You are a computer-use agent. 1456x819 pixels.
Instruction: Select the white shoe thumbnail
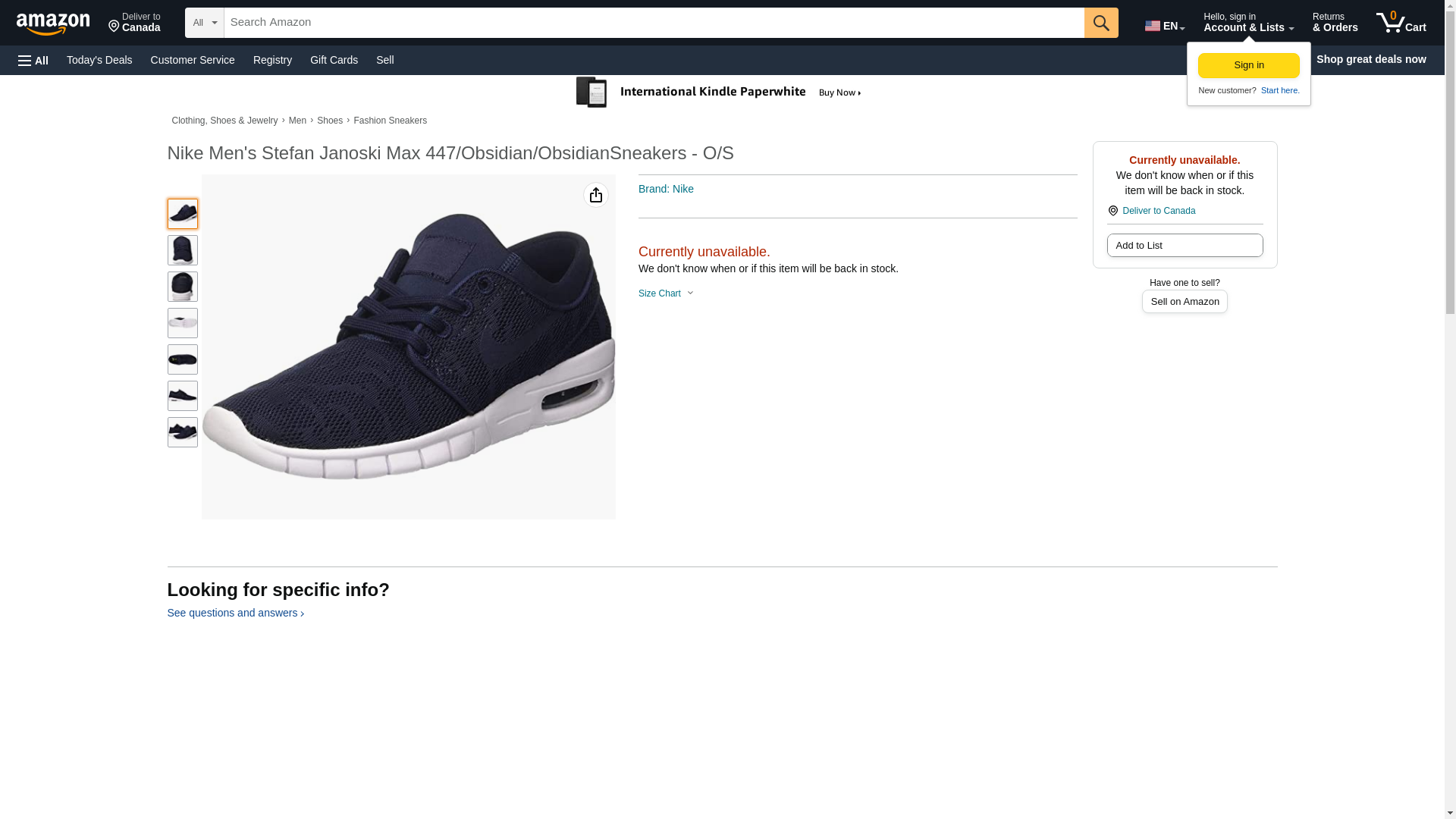click(x=182, y=323)
